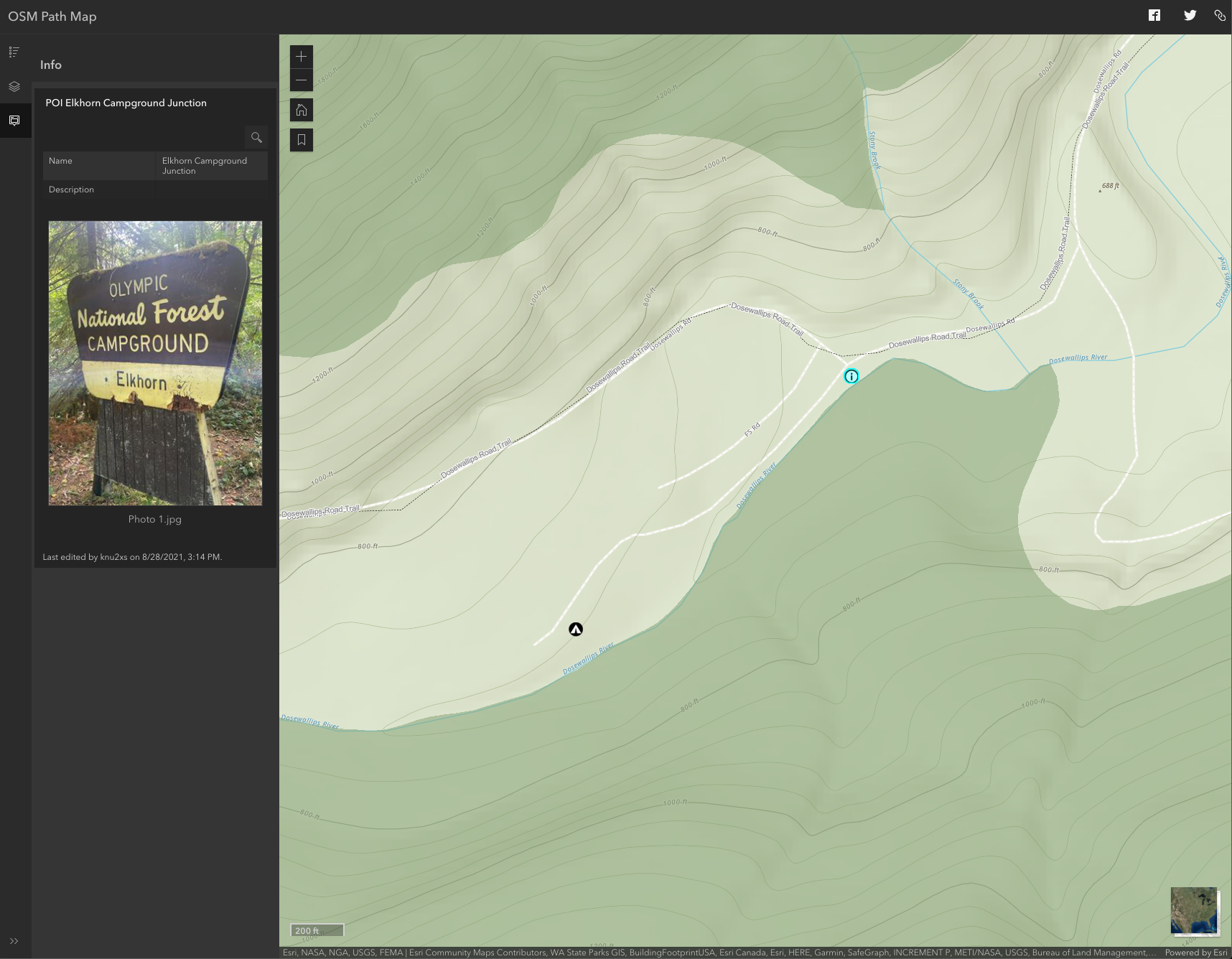The height and width of the screenshot is (959, 1232).
Task: Expand the map attribution text bar
Action: 718,953
